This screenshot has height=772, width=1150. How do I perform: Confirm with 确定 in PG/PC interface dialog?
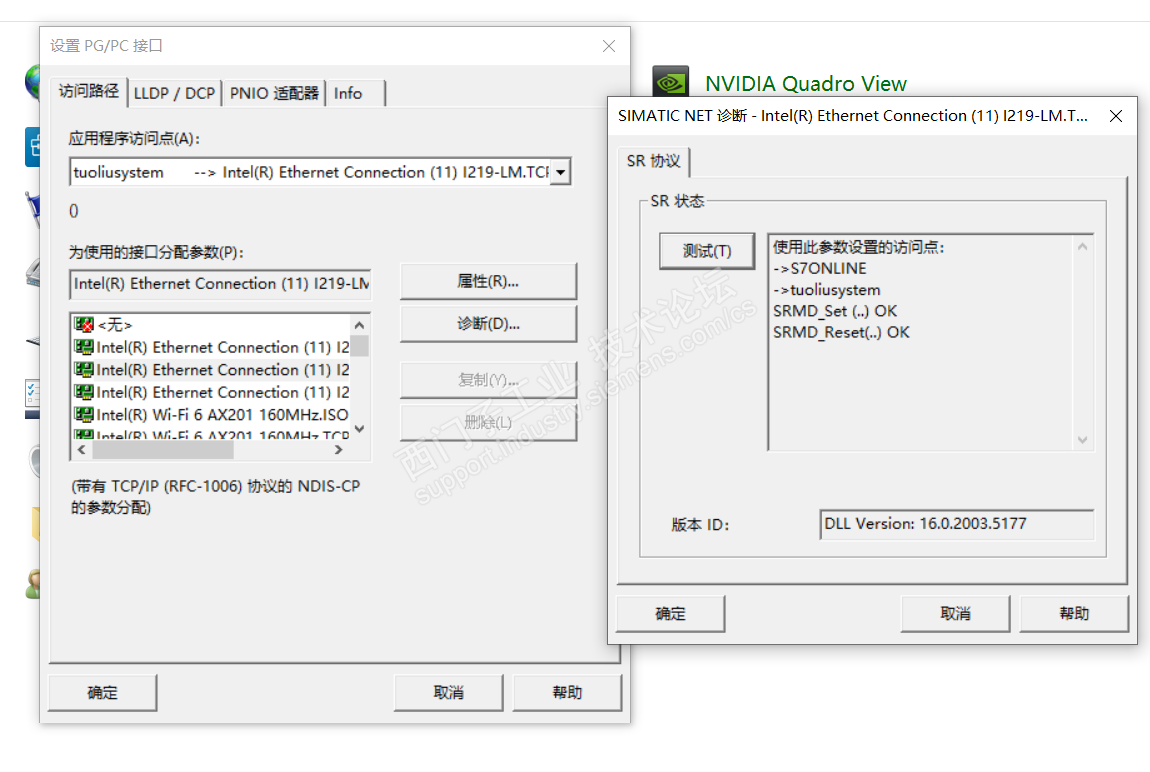tap(103, 693)
